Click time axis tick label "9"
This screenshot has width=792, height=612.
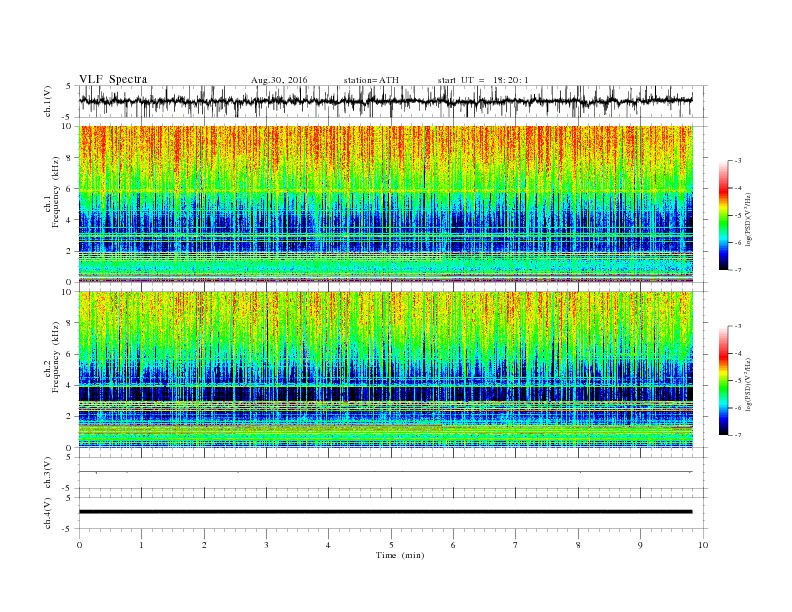[x=640, y=545]
